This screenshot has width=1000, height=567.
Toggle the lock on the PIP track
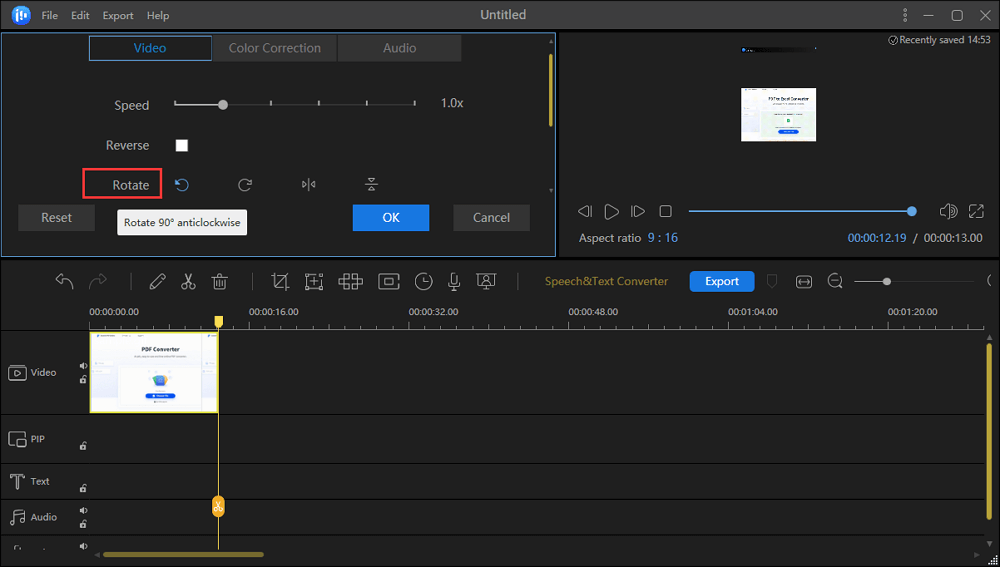coord(83,446)
